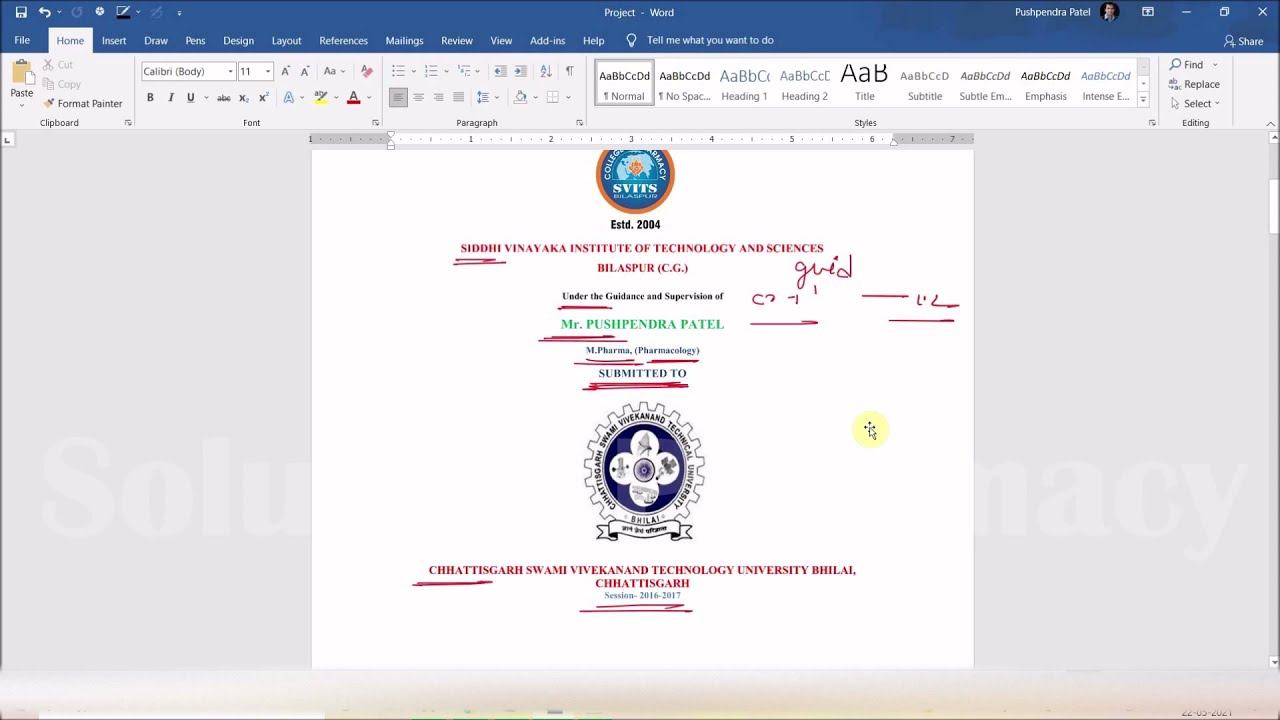Switch to the Draw tab
Image resolution: width=1280 pixels, height=720 pixels.
[156, 40]
